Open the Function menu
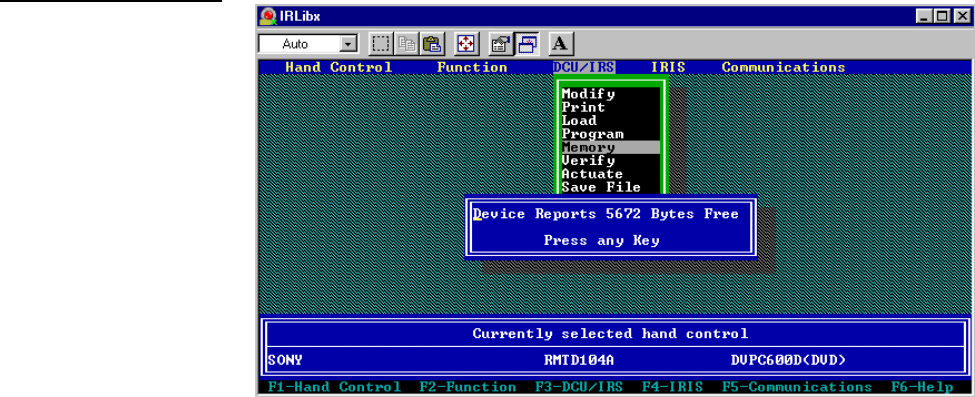975x397 pixels. coord(472,67)
